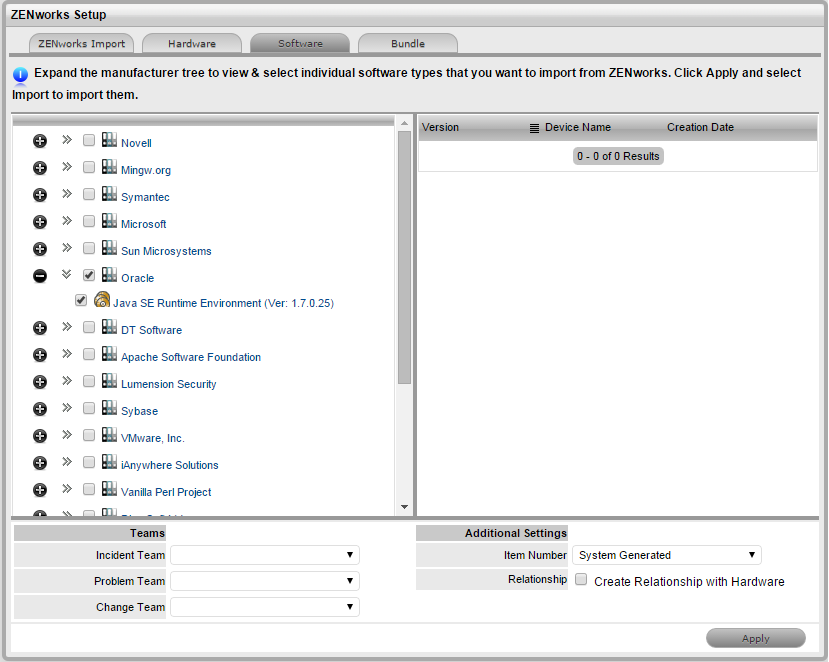This screenshot has width=829, height=662.
Task: Enable Create Relationship with Hardware checkbox
Action: click(581, 579)
